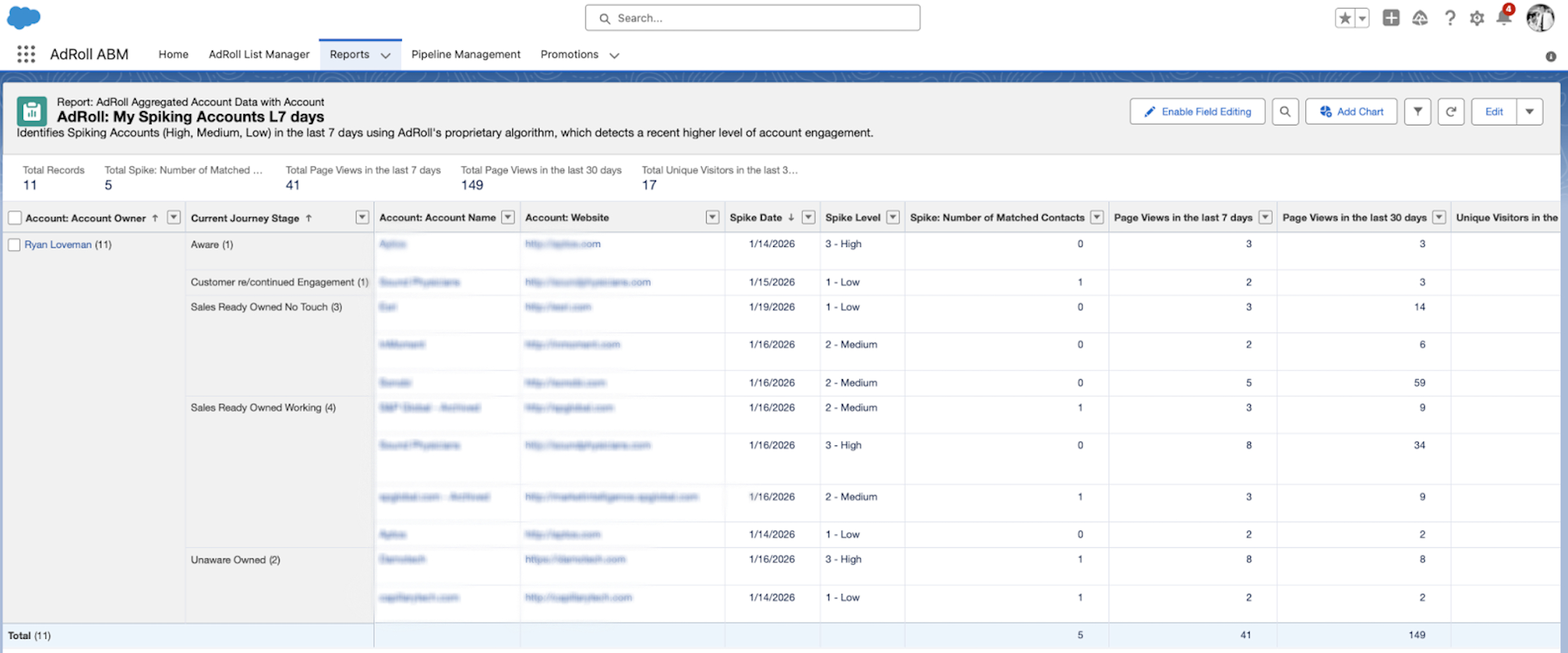Click Sales Ready Owned No Touch (3) group
The image size is (1568, 653).
266,307
